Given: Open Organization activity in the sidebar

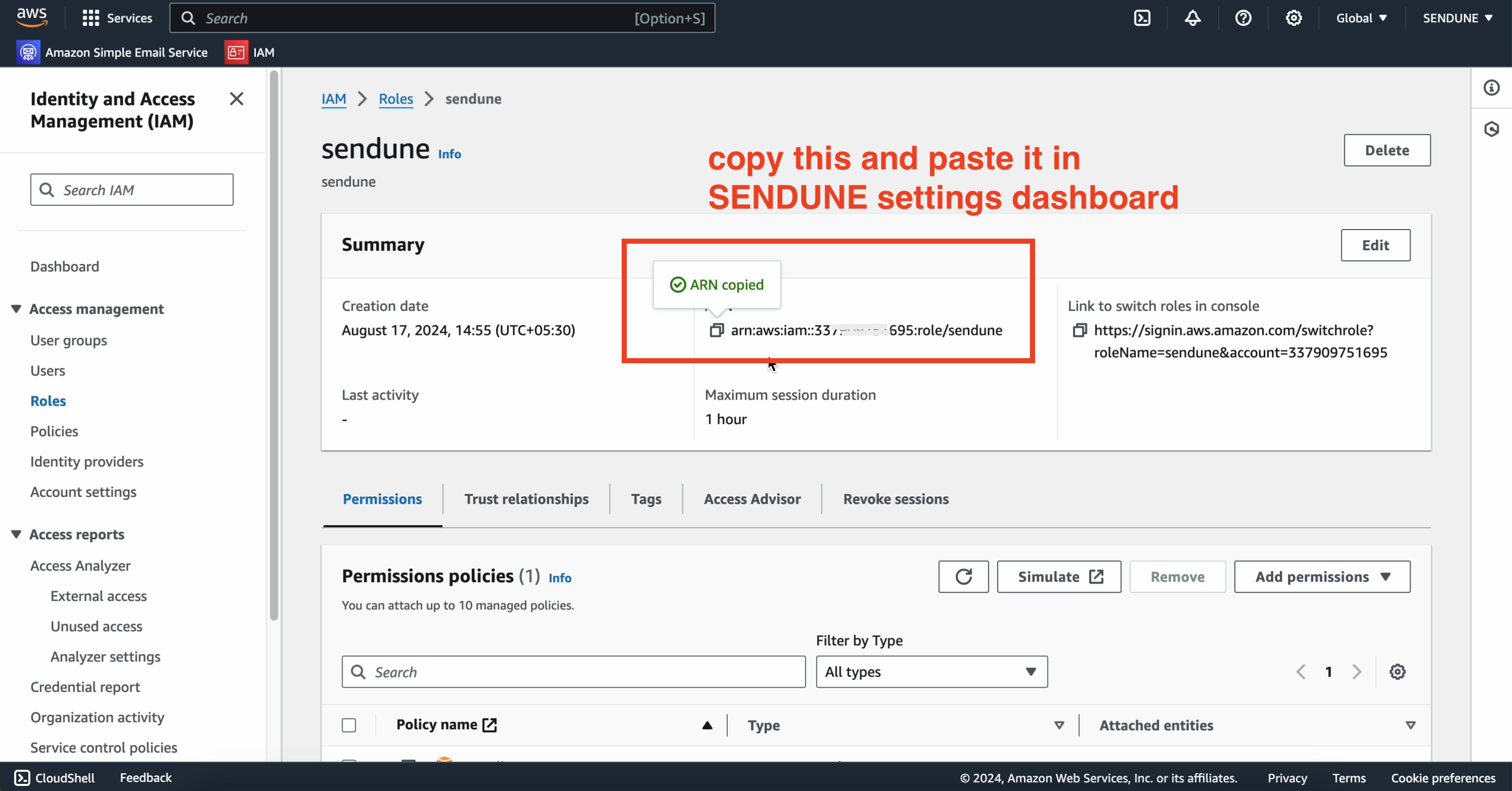Looking at the screenshot, I should [97, 718].
